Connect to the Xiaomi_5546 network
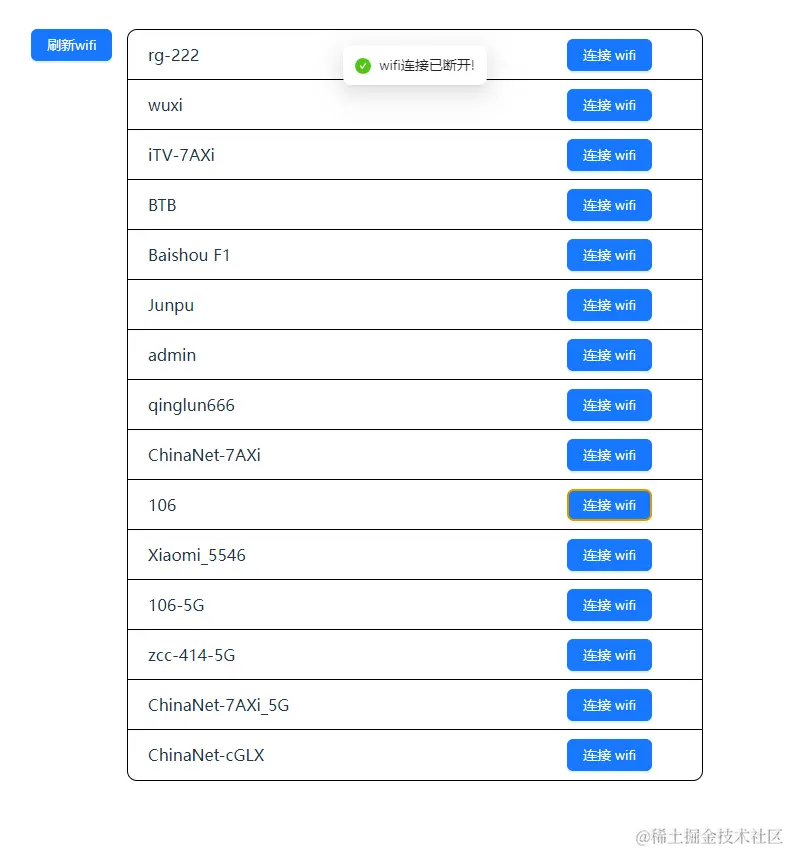The height and width of the screenshot is (852, 789). click(609, 555)
